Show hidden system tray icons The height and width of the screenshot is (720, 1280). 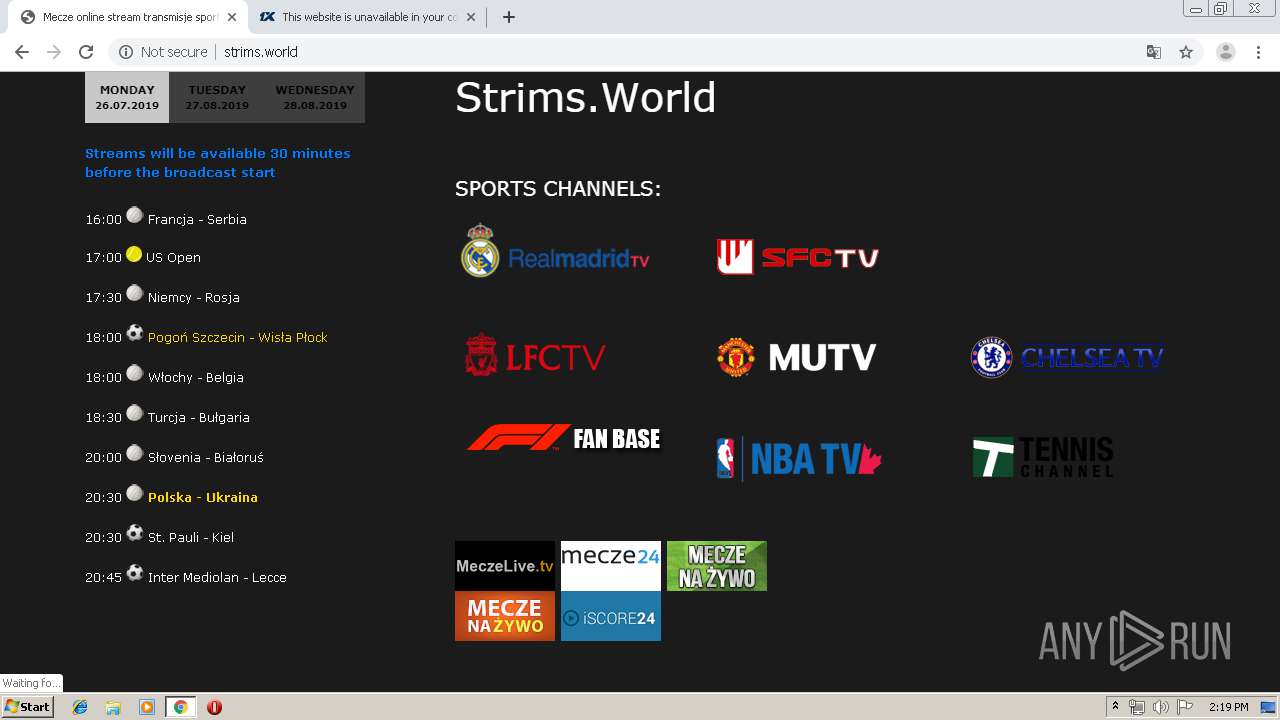(1115, 707)
